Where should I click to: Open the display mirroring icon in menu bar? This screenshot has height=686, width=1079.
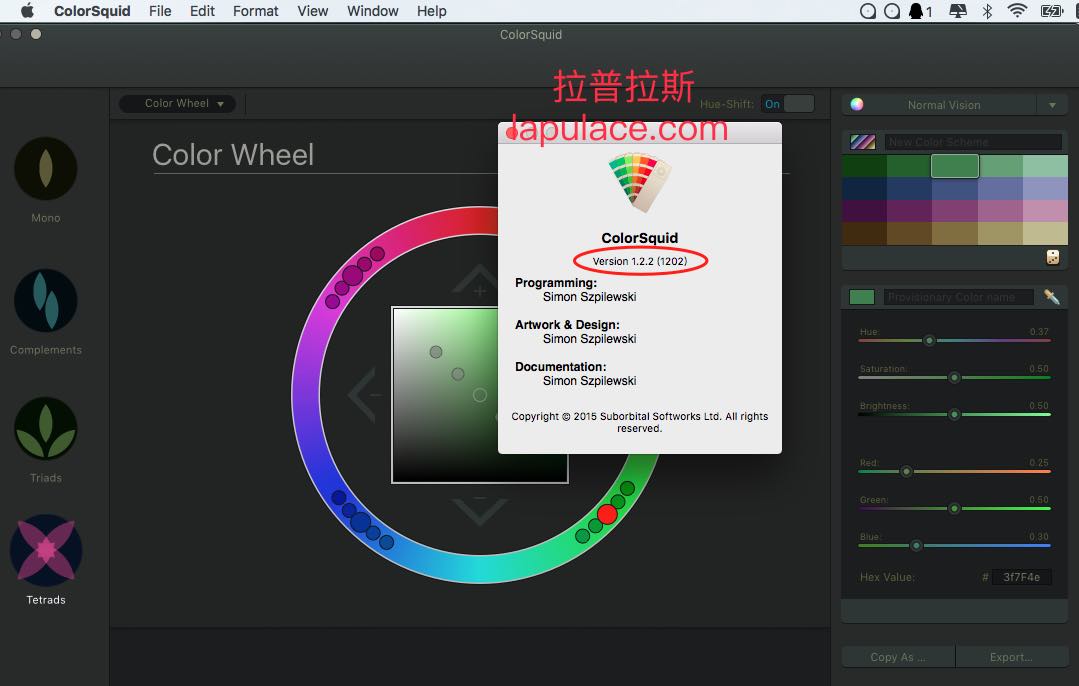957,11
